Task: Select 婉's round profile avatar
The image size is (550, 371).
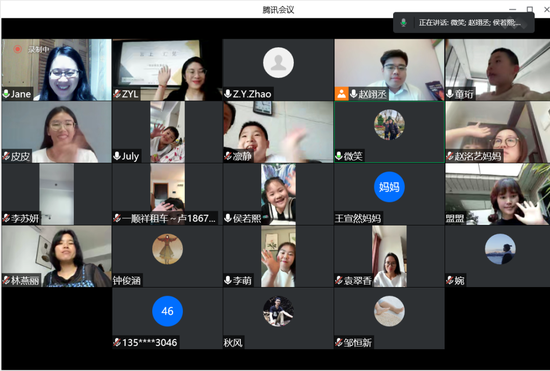Action: (500, 249)
